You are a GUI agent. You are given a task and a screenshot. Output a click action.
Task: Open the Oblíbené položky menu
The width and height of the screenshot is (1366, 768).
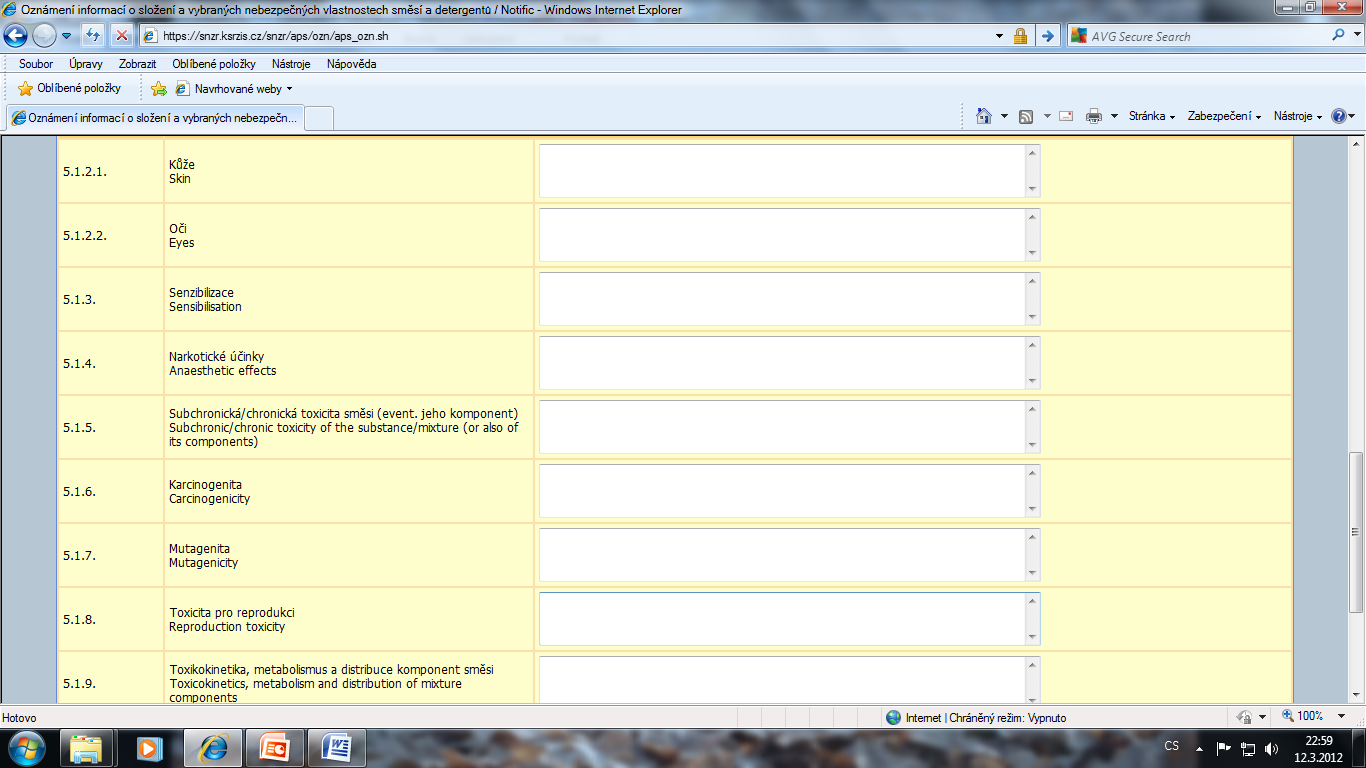(x=214, y=63)
